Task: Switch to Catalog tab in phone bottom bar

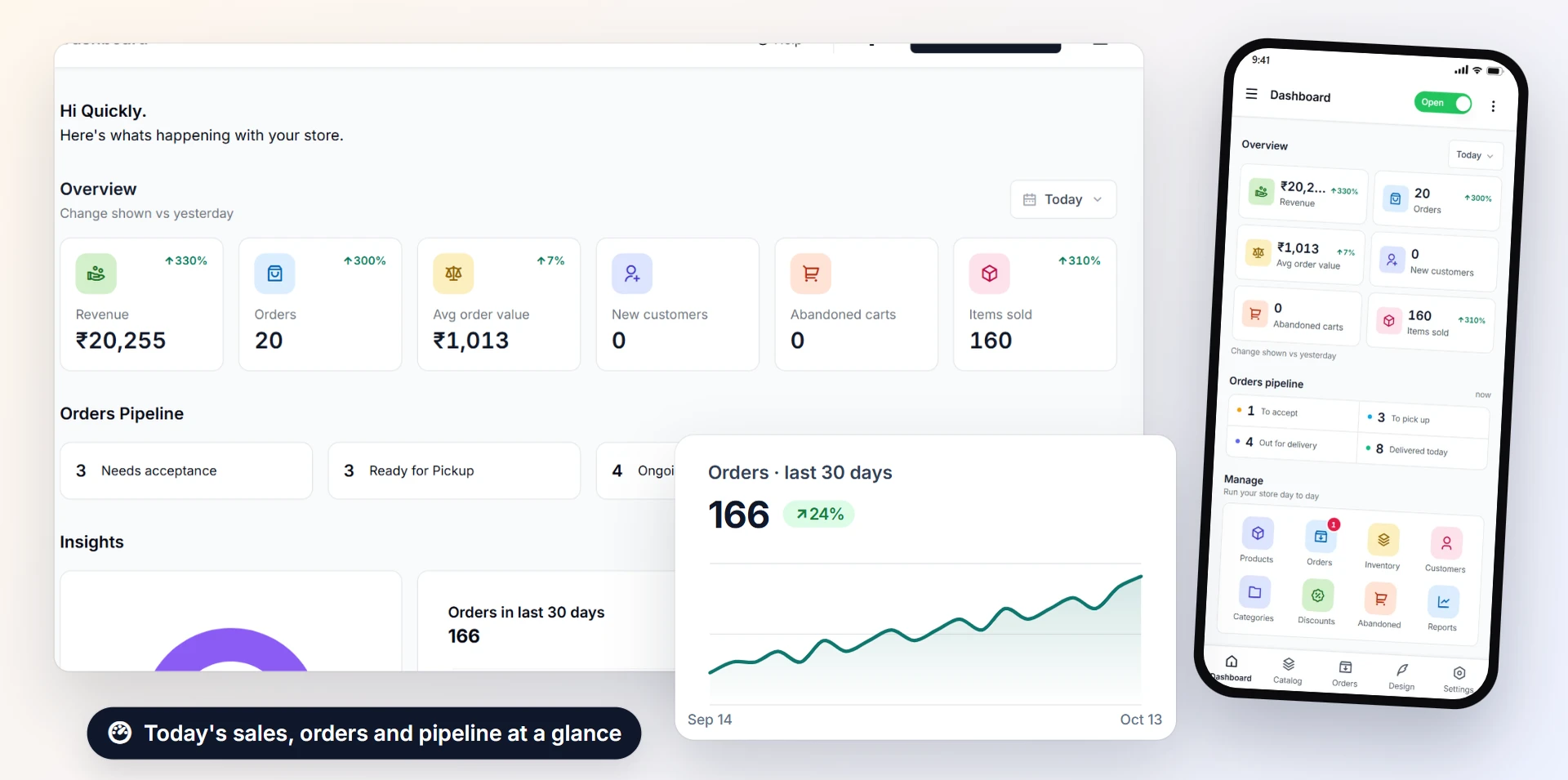Action: point(1288,671)
